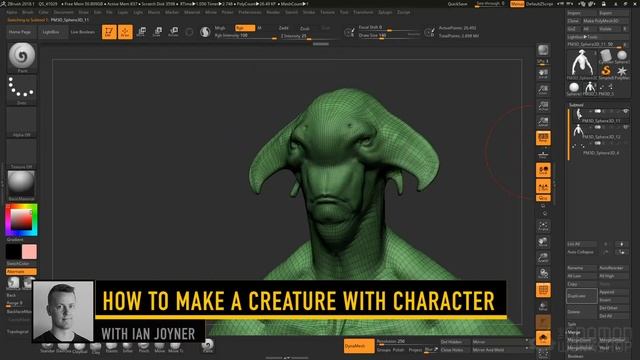640x360 pixels.
Task: Select the Rotate transform icon in top shelf
Action: click(173, 32)
